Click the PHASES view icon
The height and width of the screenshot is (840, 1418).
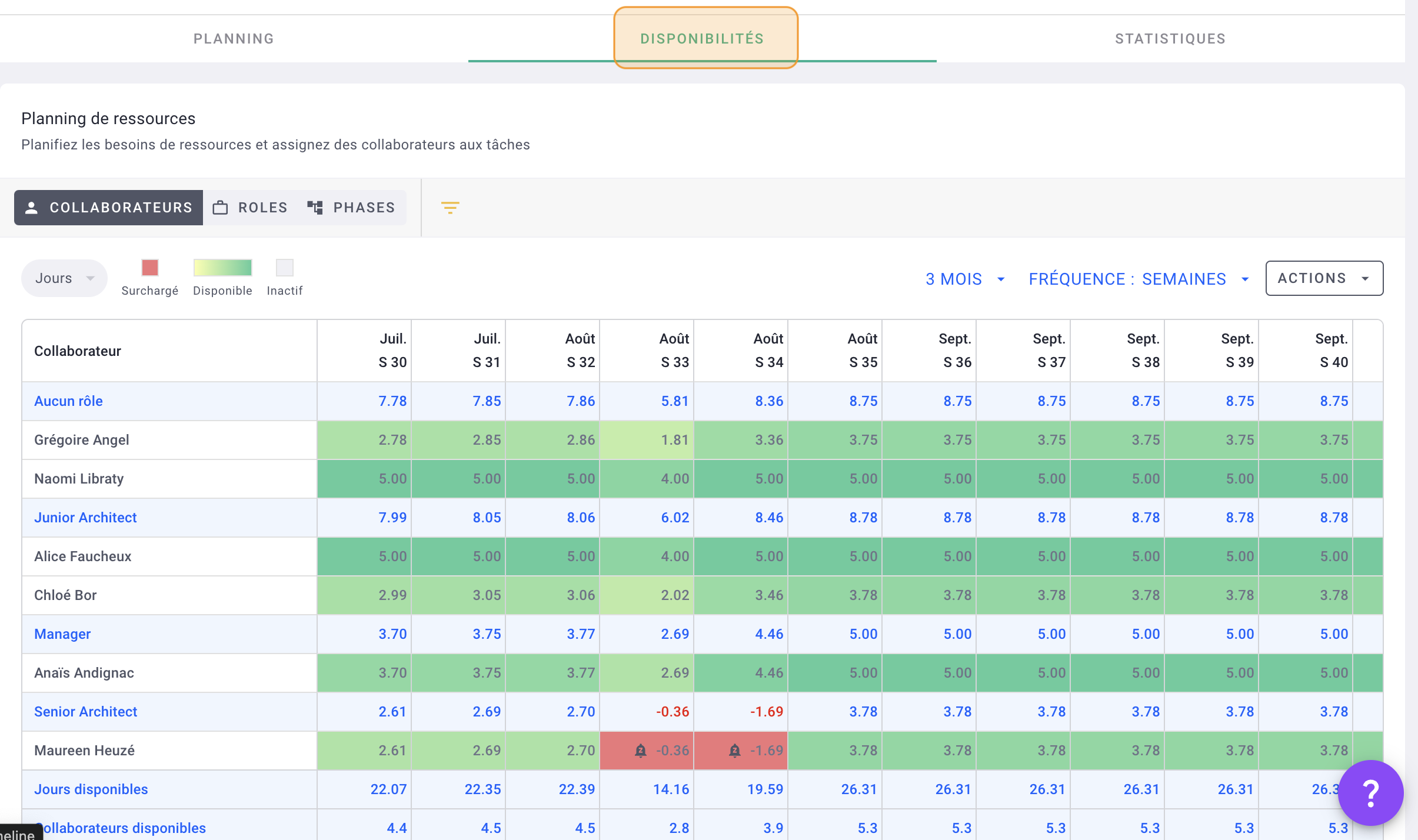click(315, 207)
